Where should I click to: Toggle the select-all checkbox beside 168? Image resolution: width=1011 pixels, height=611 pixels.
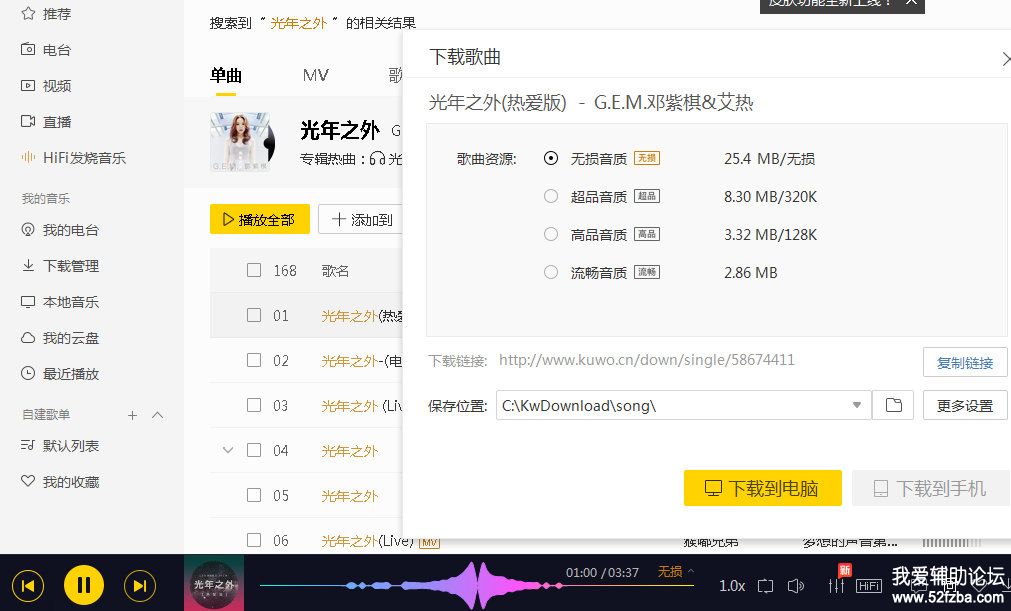click(x=254, y=270)
